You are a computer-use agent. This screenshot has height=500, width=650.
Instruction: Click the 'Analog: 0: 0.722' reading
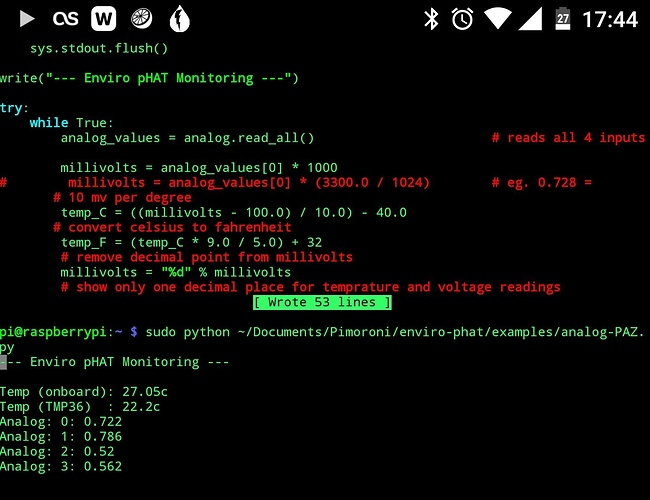click(61, 422)
